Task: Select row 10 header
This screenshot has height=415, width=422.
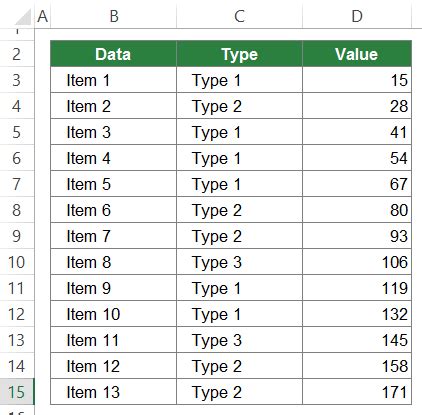Action: click(x=17, y=262)
